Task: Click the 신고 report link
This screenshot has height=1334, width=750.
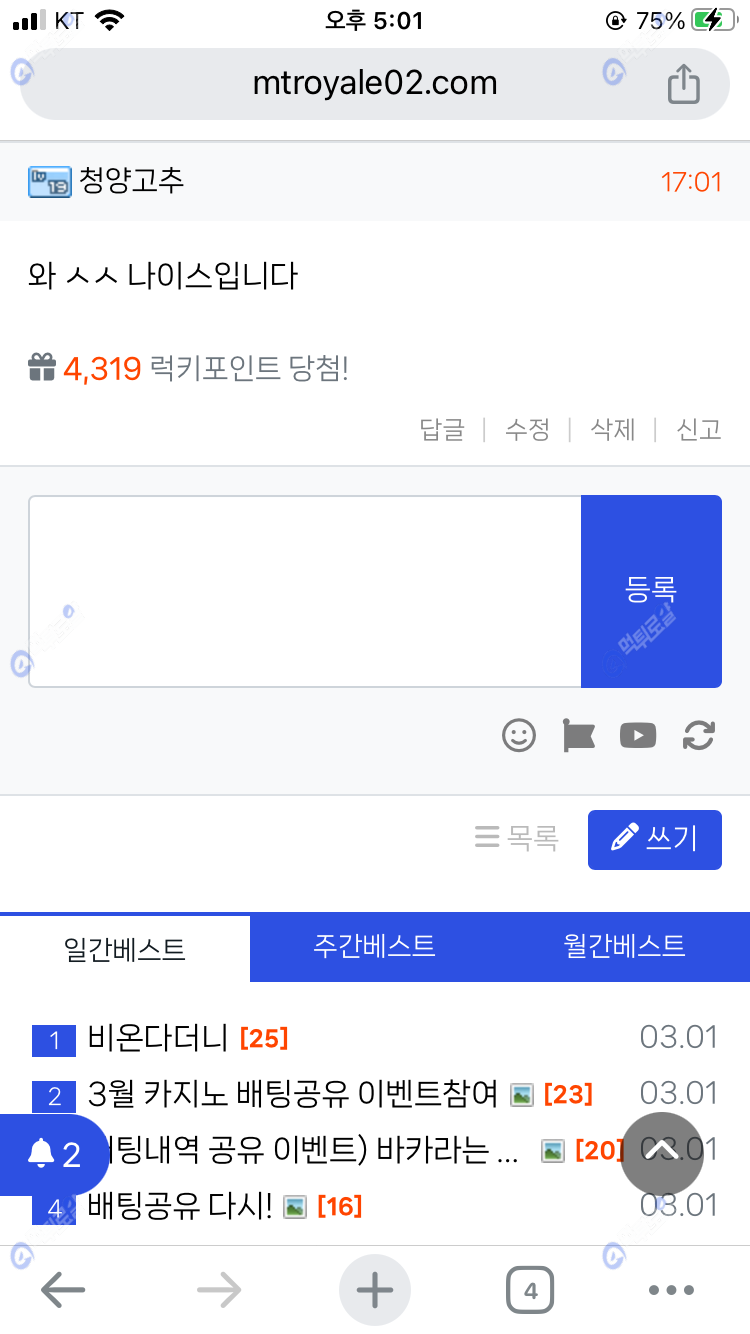Action: (x=699, y=430)
